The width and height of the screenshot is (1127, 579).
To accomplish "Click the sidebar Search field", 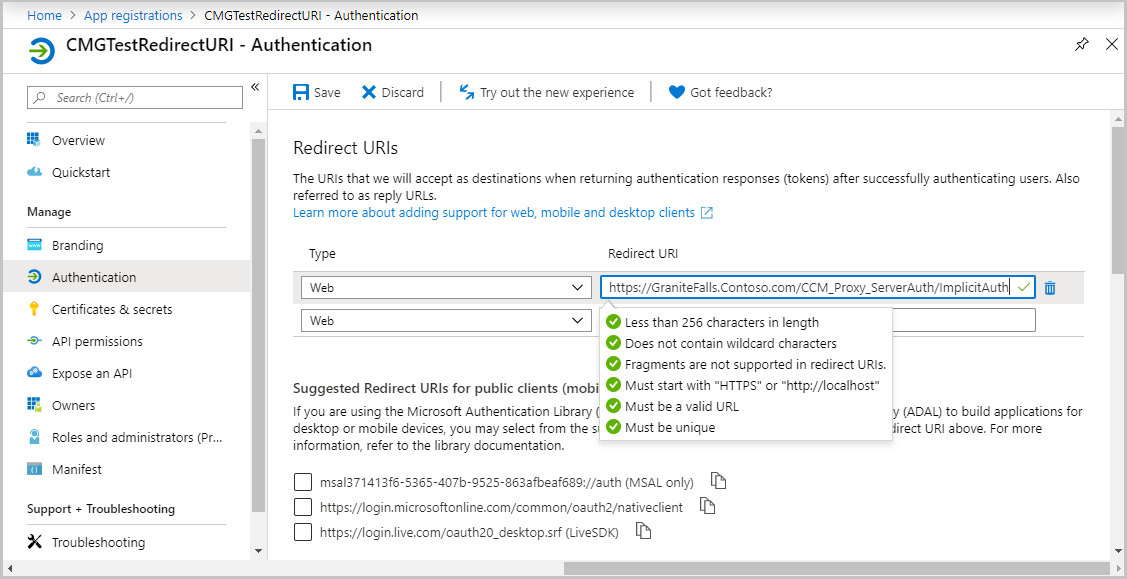I will pyautogui.click(x=135, y=97).
